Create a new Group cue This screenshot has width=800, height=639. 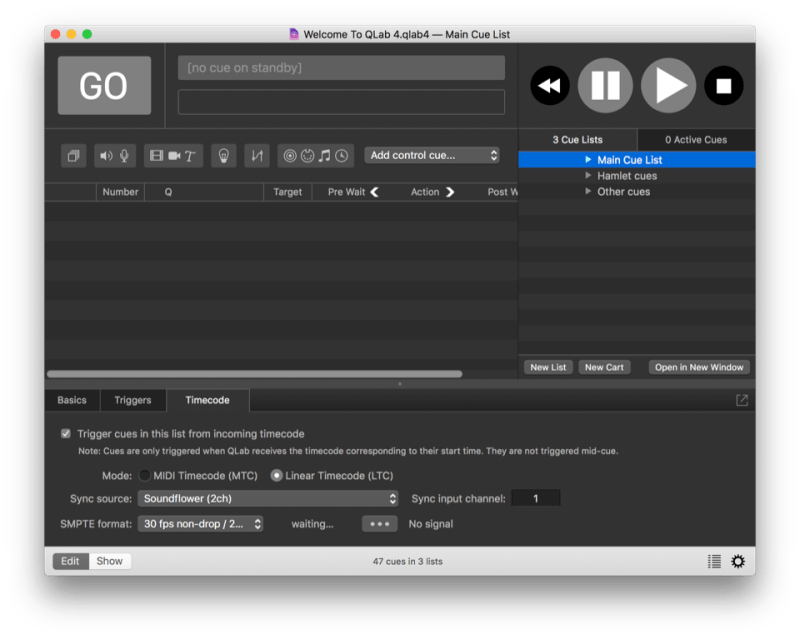click(73, 156)
